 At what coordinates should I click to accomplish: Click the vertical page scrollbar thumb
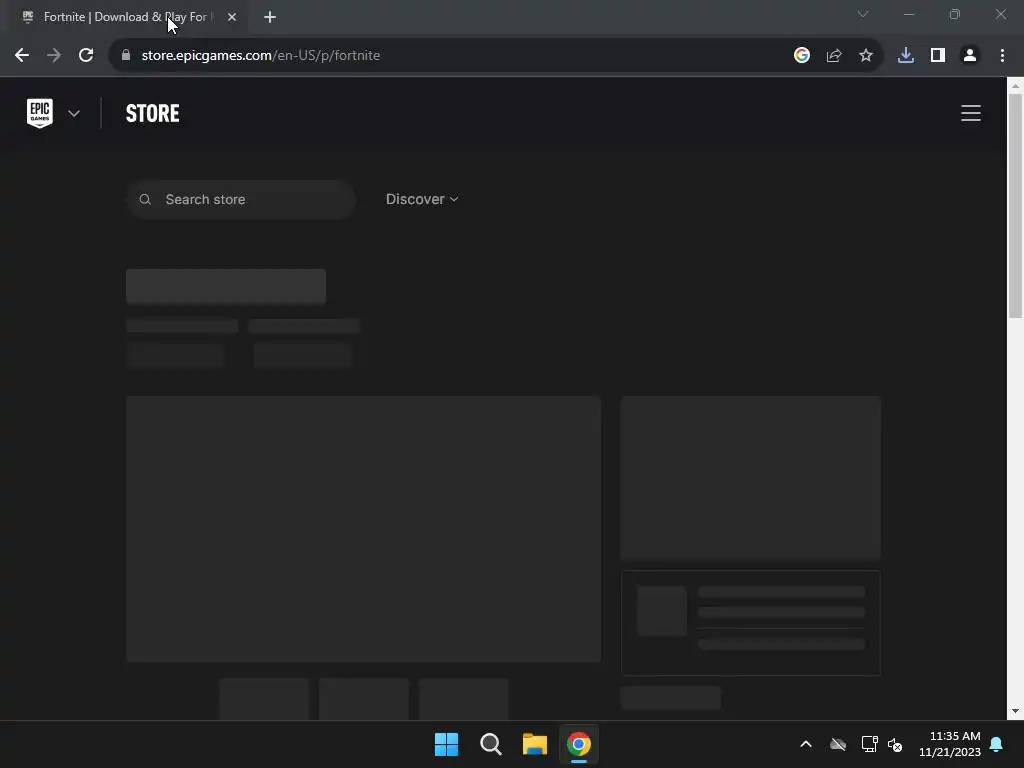pos(1015,206)
